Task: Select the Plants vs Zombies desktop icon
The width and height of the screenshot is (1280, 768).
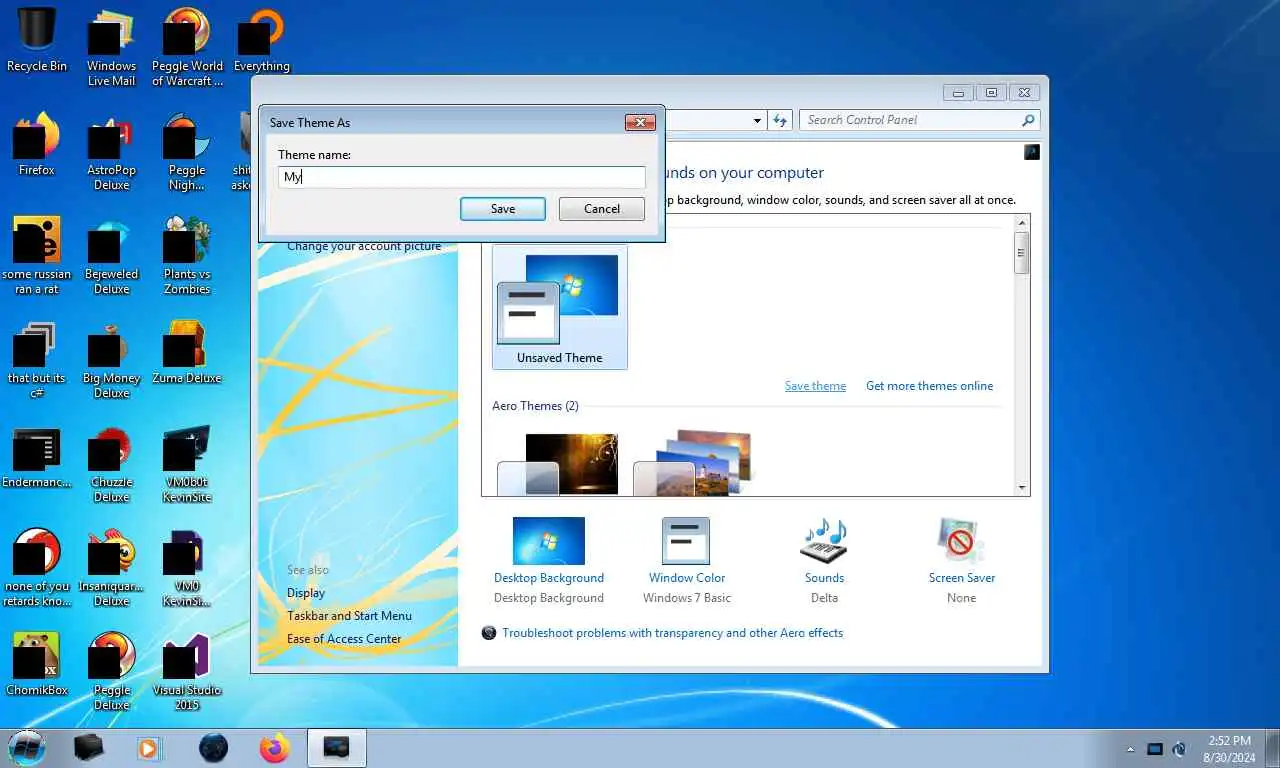Action: (x=187, y=256)
